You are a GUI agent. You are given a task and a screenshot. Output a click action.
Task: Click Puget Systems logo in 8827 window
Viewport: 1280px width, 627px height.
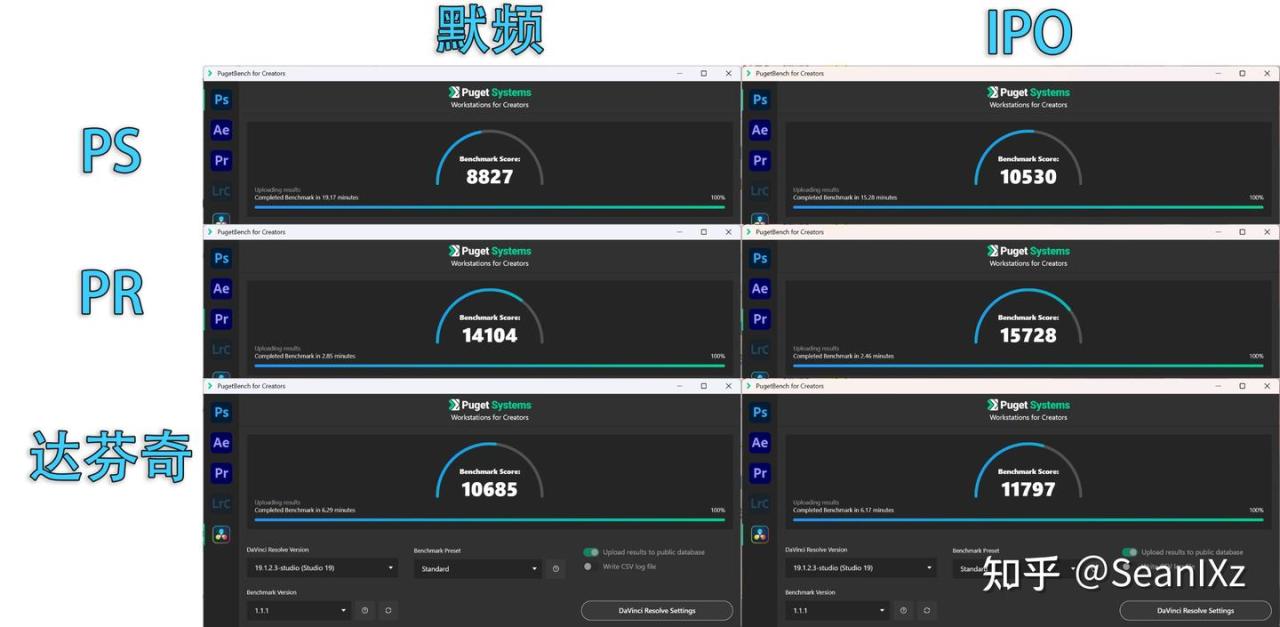490,92
